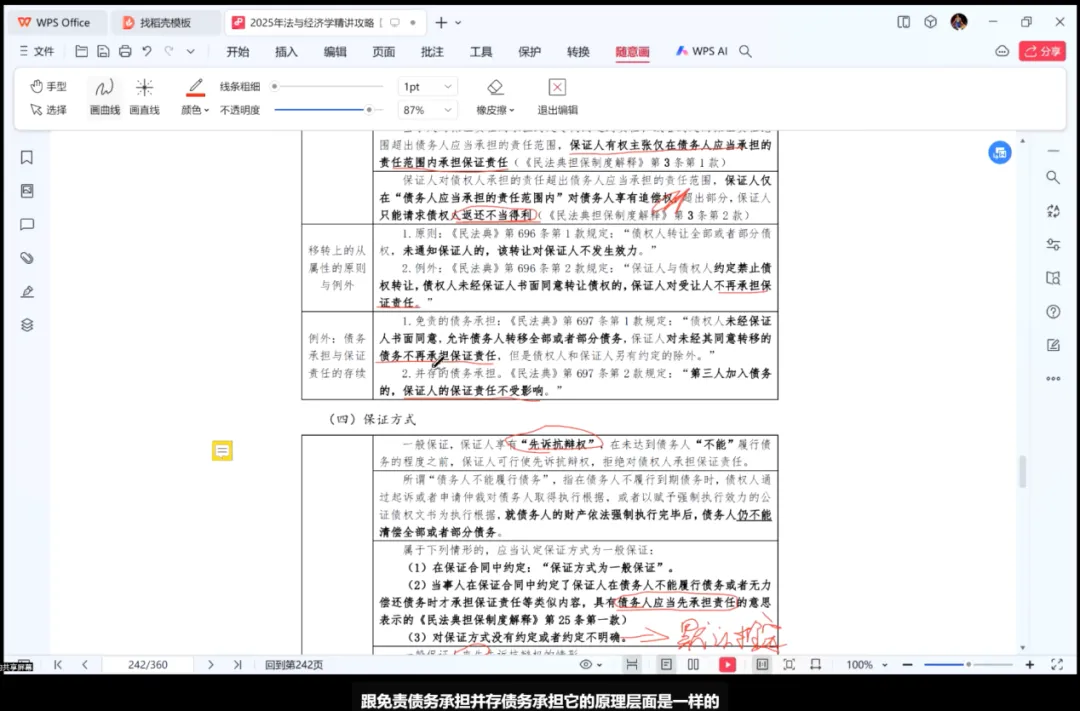This screenshot has height=711, width=1080.
Task: Click the right sidebar search icon
Action: pyautogui.click(x=1053, y=178)
